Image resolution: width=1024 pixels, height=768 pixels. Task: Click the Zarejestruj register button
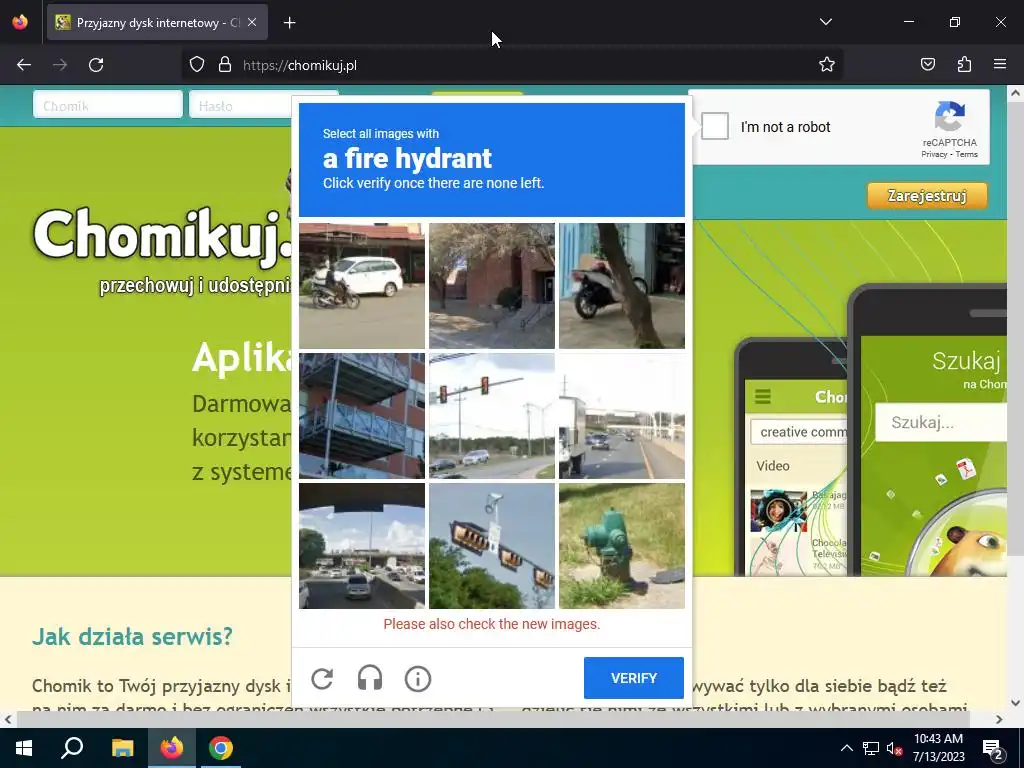click(927, 196)
